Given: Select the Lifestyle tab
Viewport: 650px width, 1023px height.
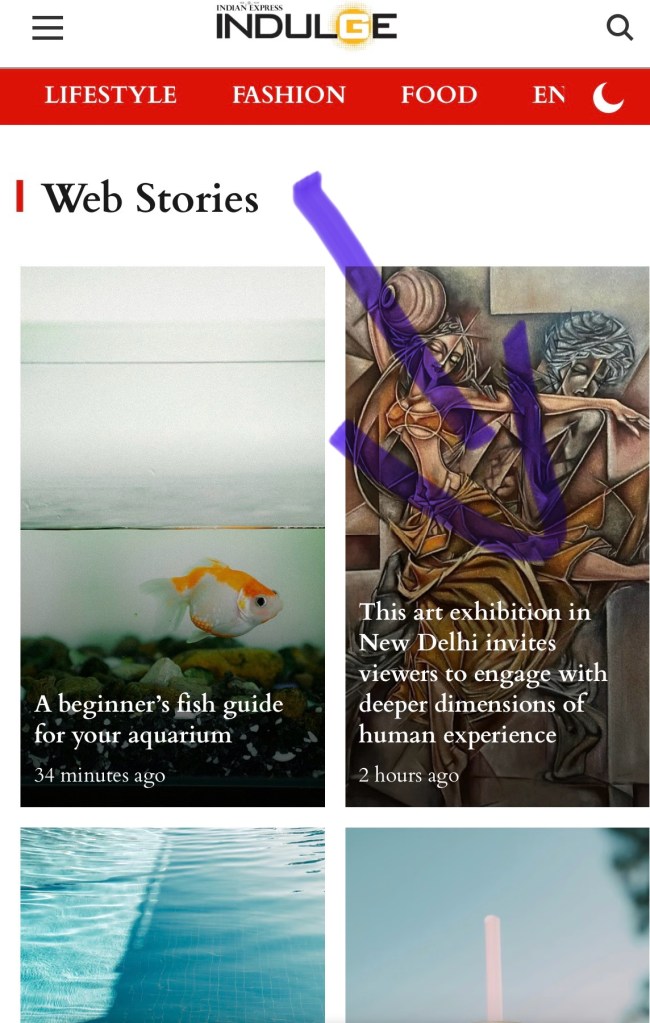Looking at the screenshot, I should click(110, 95).
